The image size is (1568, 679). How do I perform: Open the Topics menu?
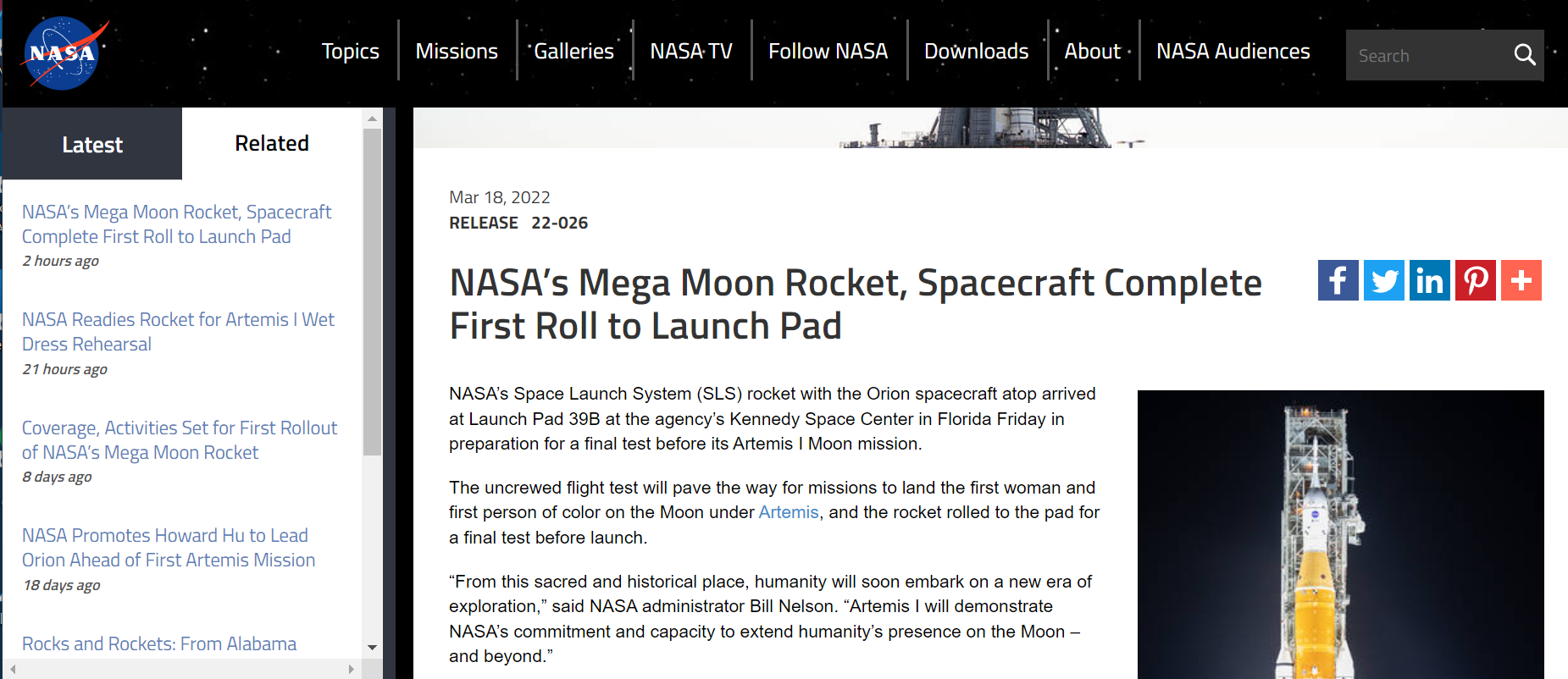coord(350,52)
